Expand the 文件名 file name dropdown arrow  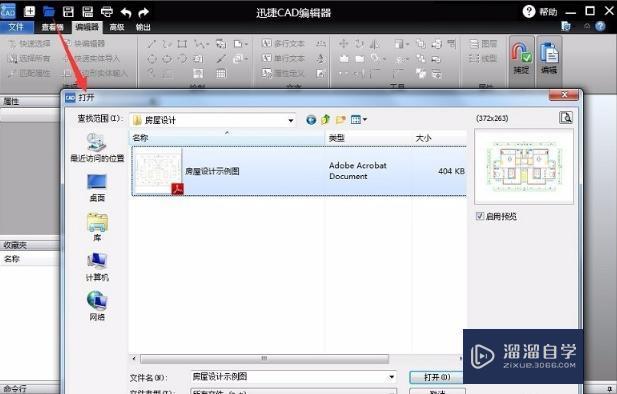click(392, 377)
